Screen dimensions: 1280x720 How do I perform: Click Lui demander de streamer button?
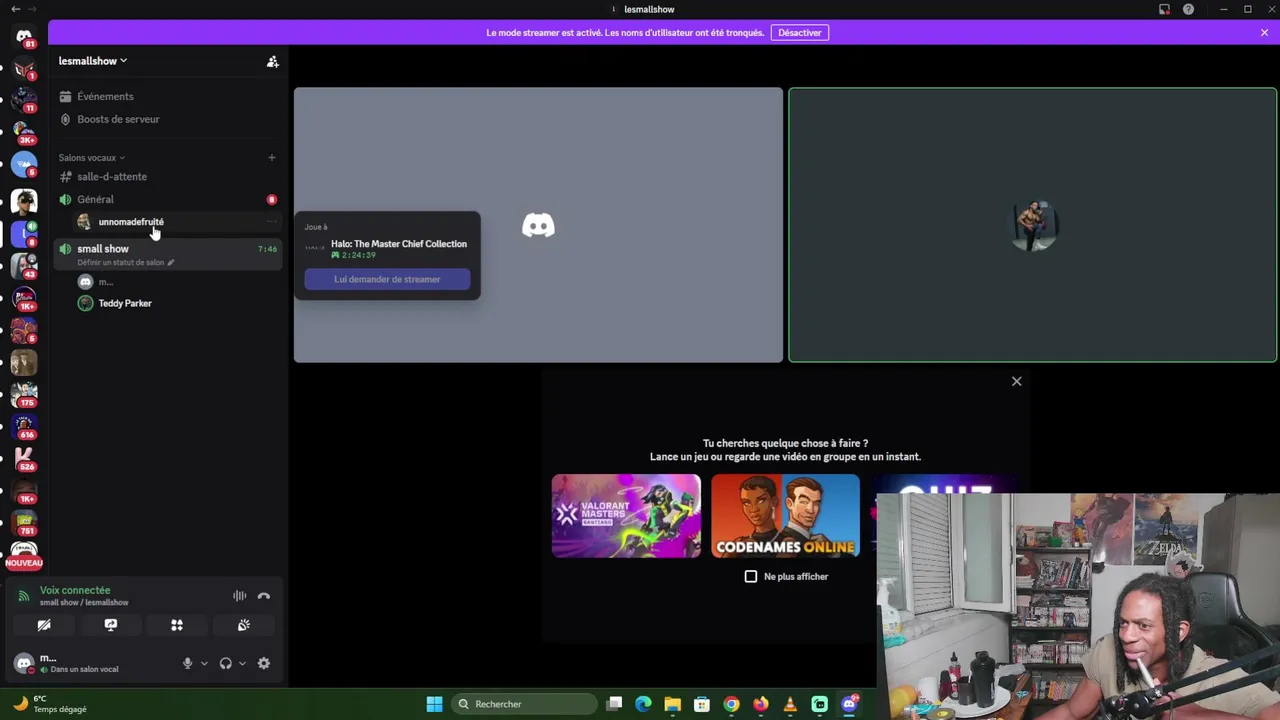(387, 279)
